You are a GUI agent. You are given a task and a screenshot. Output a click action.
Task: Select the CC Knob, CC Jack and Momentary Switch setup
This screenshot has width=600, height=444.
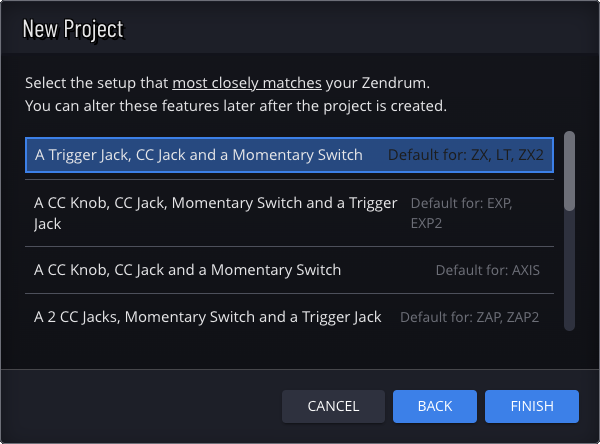[x=187, y=270]
